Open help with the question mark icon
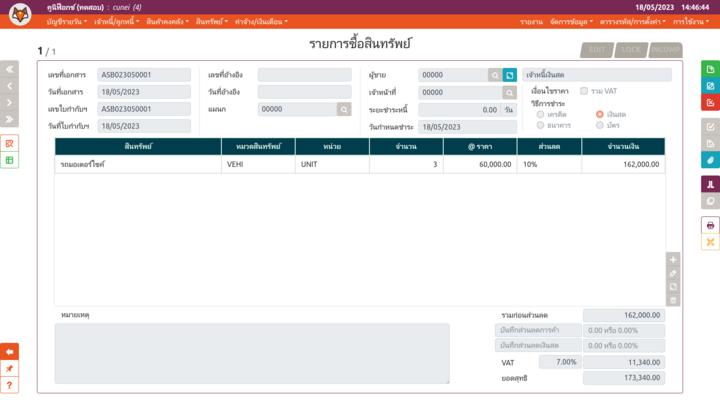The width and height of the screenshot is (720, 405). point(10,385)
